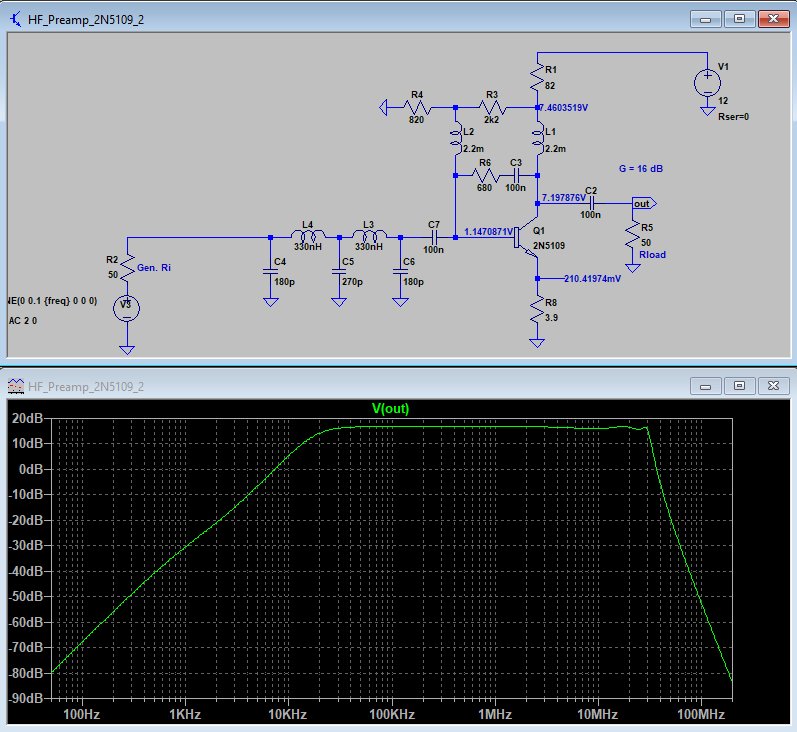Select coupling capacitor C7 symbol
797x732 pixels.
click(435, 237)
